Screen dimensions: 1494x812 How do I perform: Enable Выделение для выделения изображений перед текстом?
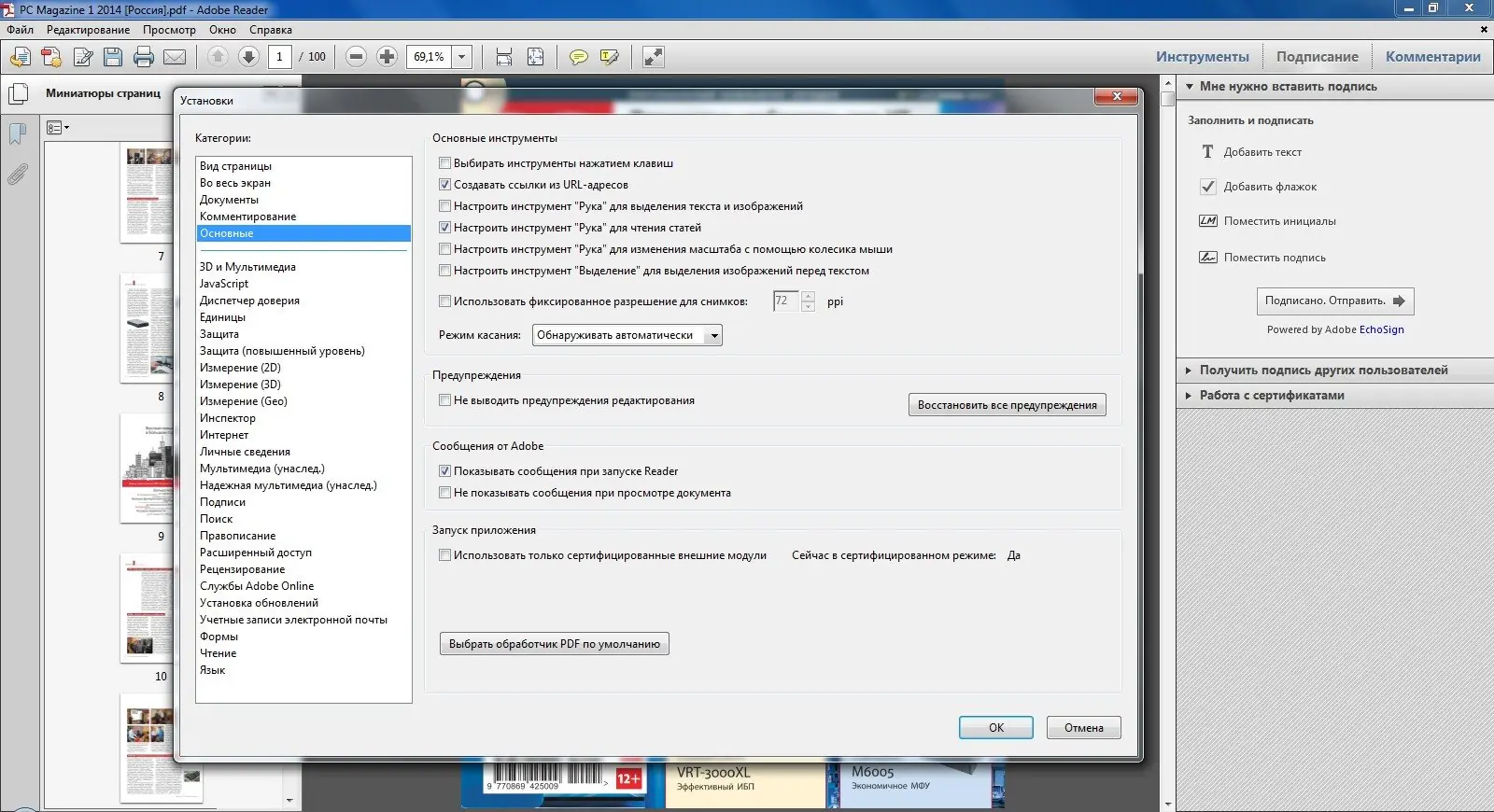coord(445,271)
